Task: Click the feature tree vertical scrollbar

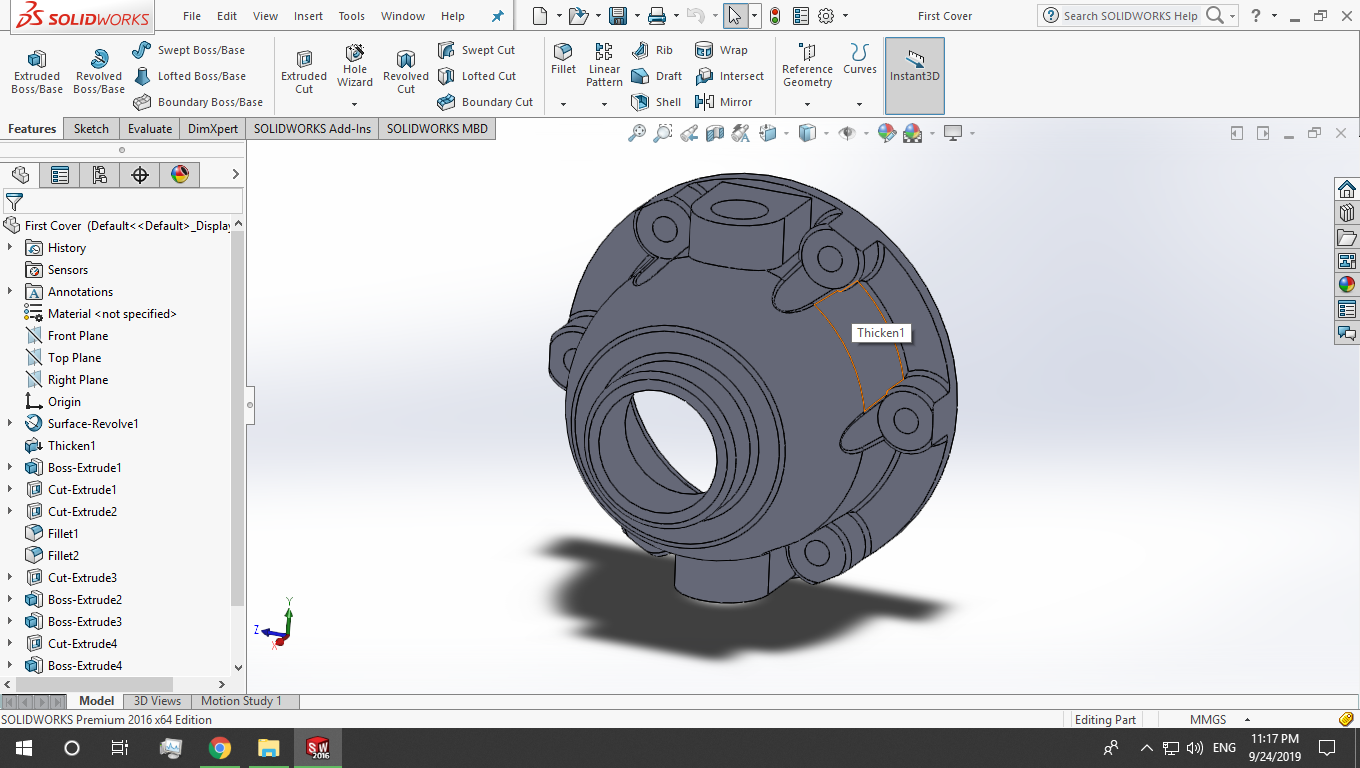Action: (238, 420)
